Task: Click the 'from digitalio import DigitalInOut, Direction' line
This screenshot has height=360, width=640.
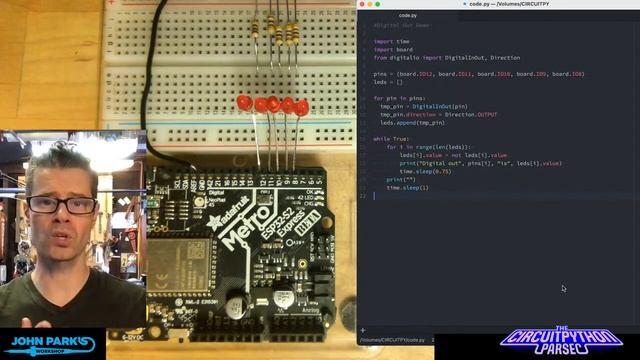Action: 447,58
